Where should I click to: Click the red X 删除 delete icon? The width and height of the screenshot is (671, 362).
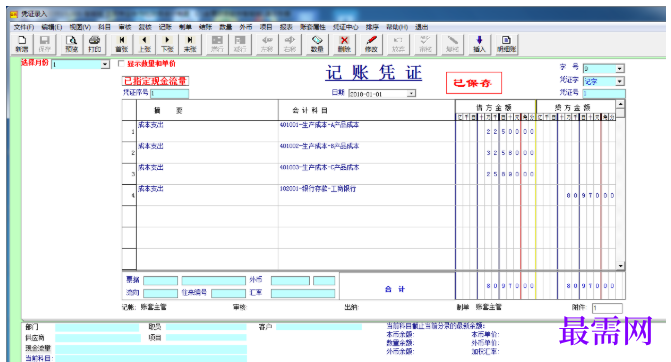click(344, 44)
